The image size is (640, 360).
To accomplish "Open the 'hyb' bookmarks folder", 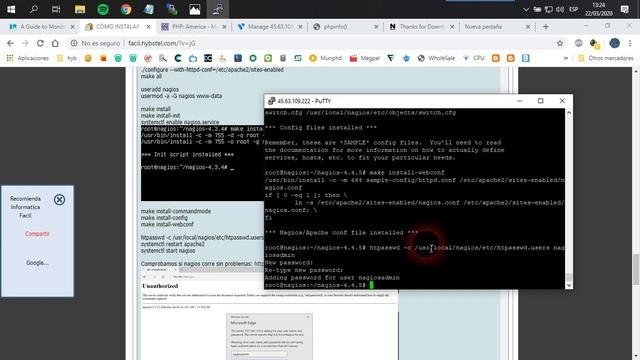I will pos(67,58).
